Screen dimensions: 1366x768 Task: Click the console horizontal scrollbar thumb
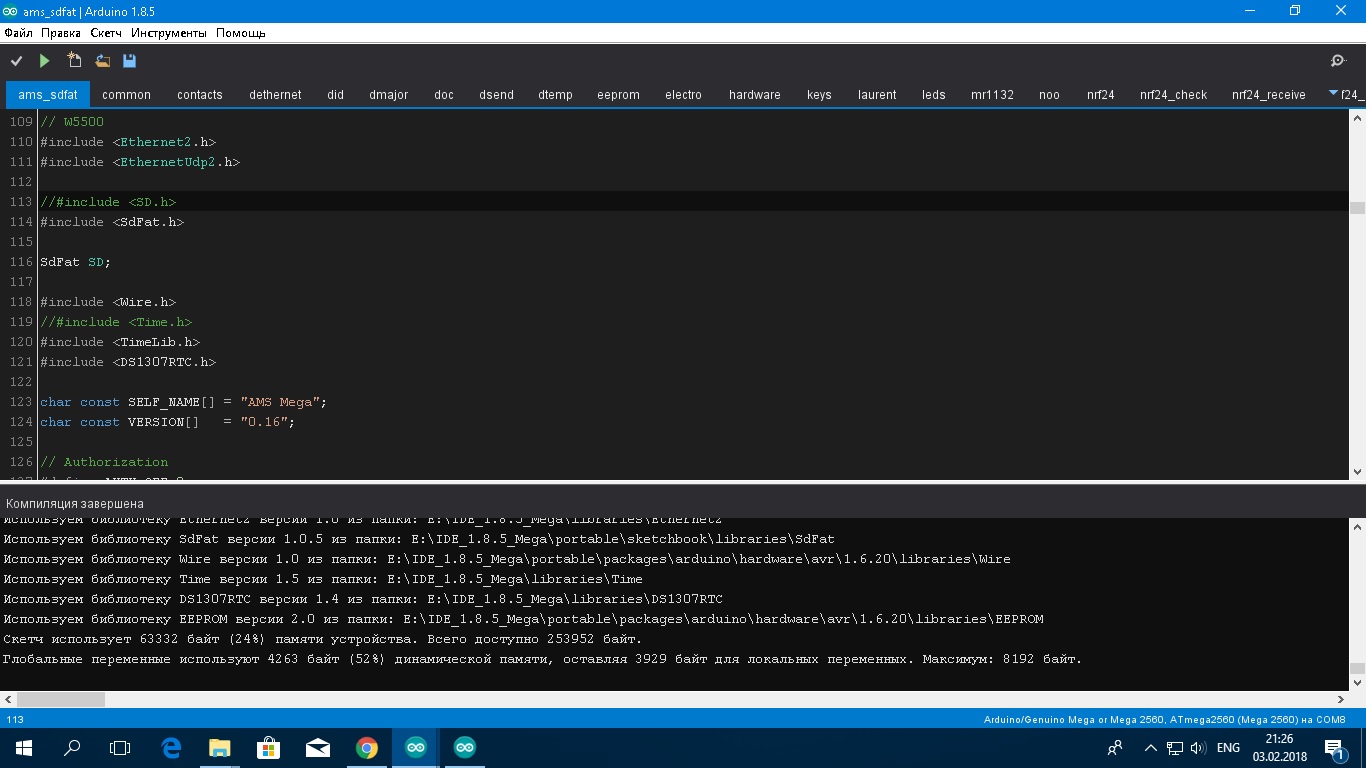[x=60, y=699]
